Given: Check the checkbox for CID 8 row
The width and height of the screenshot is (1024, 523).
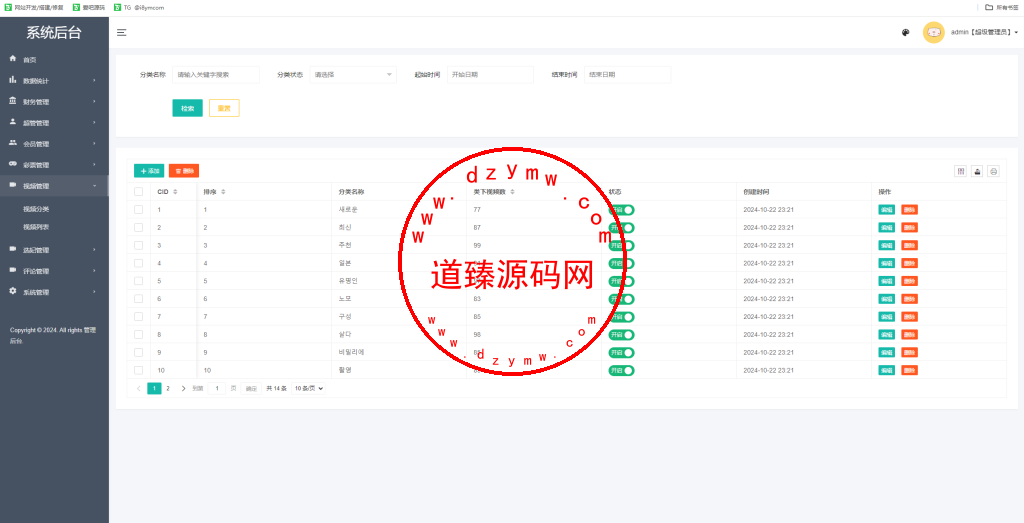Looking at the screenshot, I should tap(138, 334).
